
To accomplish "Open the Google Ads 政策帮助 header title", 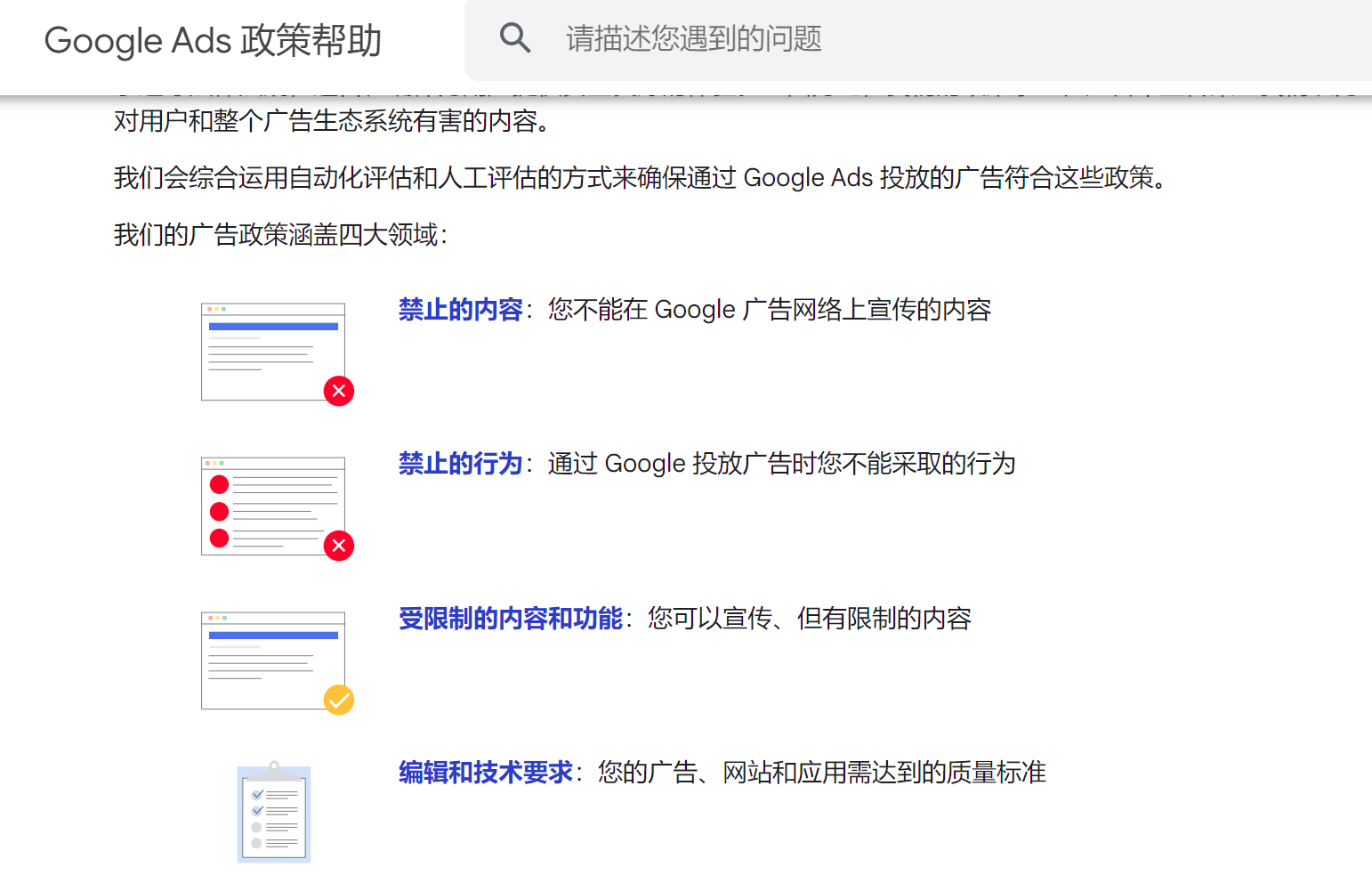I will 213,41.
